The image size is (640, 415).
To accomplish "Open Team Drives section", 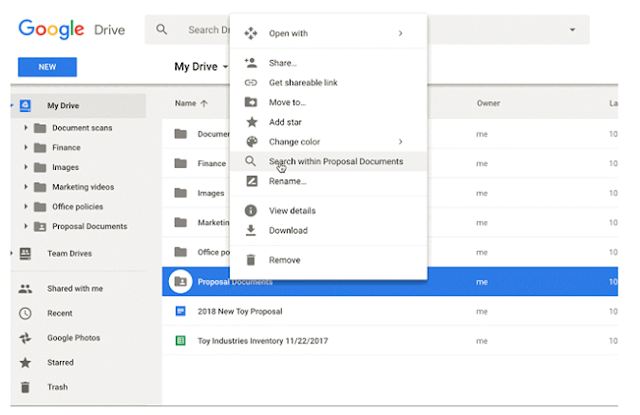I will pos(69,254).
